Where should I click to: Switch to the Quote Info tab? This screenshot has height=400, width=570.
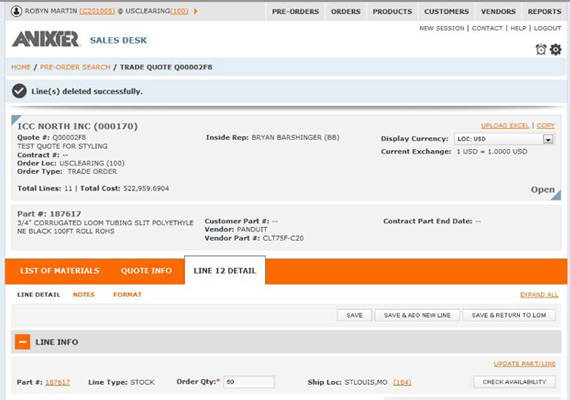pyautogui.click(x=146, y=271)
